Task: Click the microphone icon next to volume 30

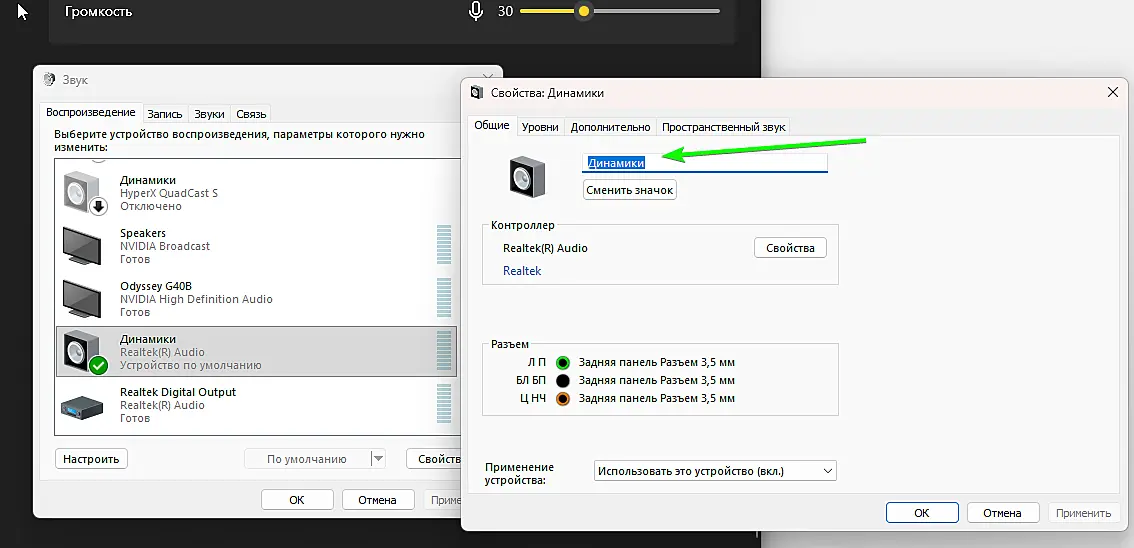Action: [x=476, y=11]
